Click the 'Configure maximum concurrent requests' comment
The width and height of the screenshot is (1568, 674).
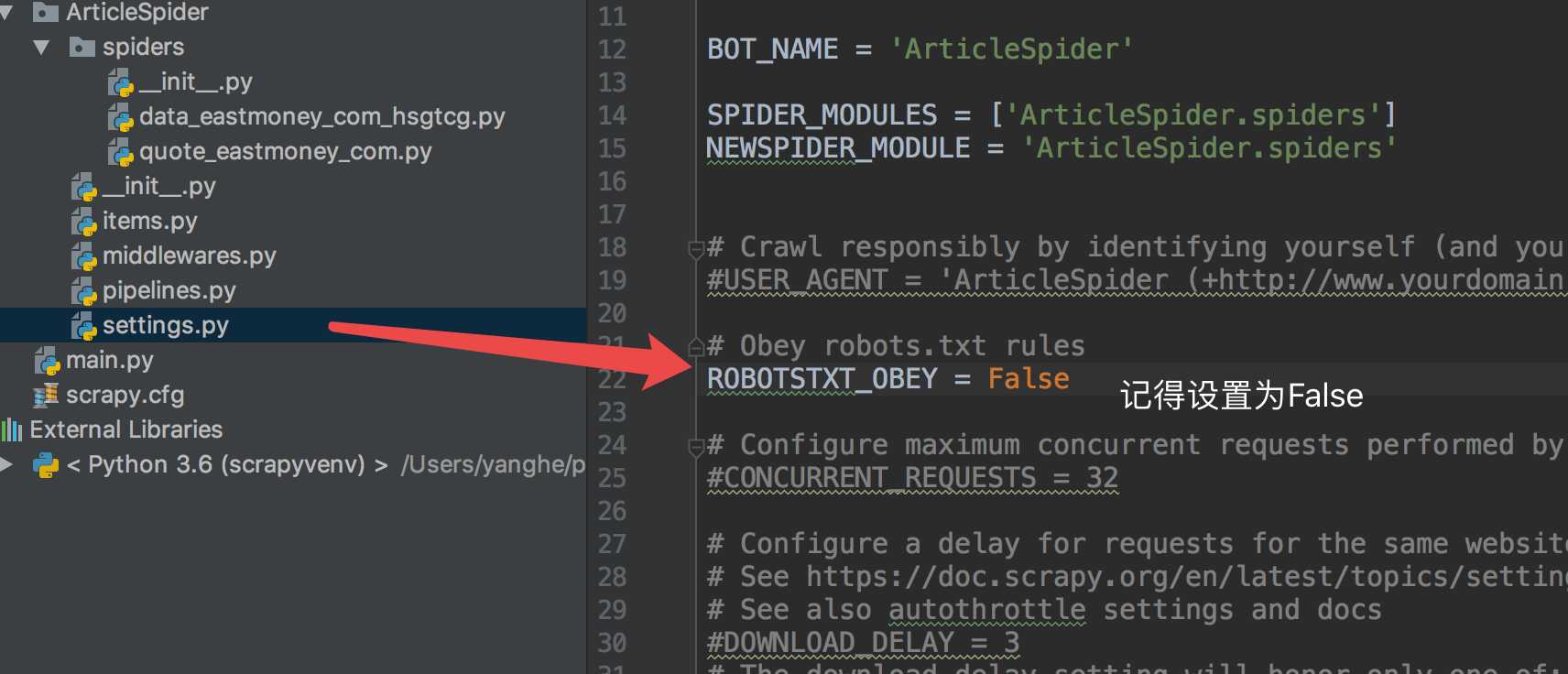pos(1136,445)
